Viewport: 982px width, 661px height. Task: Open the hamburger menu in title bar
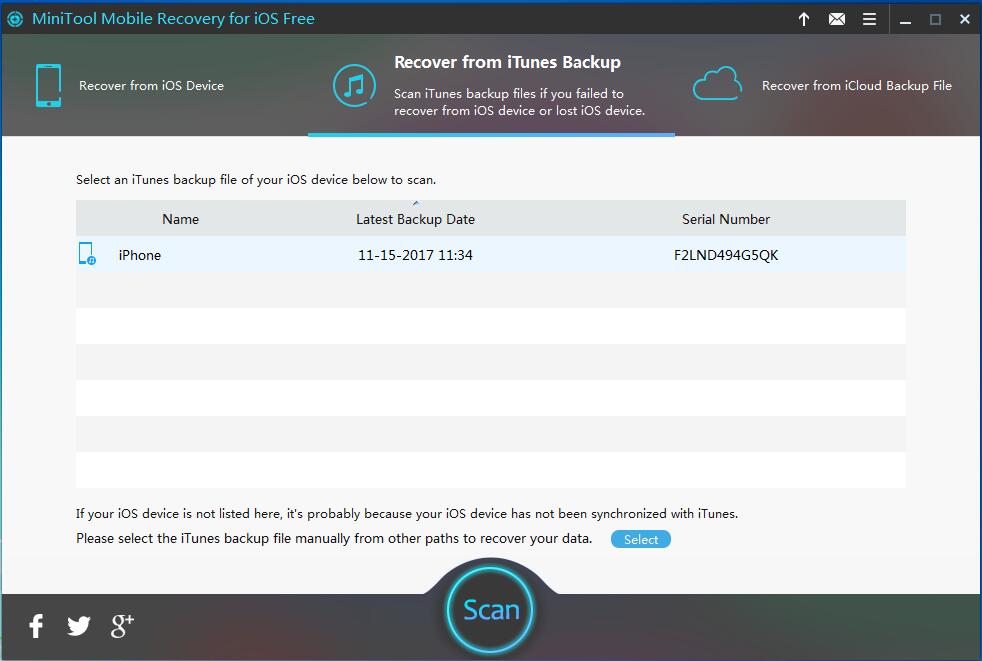click(x=870, y=19)
